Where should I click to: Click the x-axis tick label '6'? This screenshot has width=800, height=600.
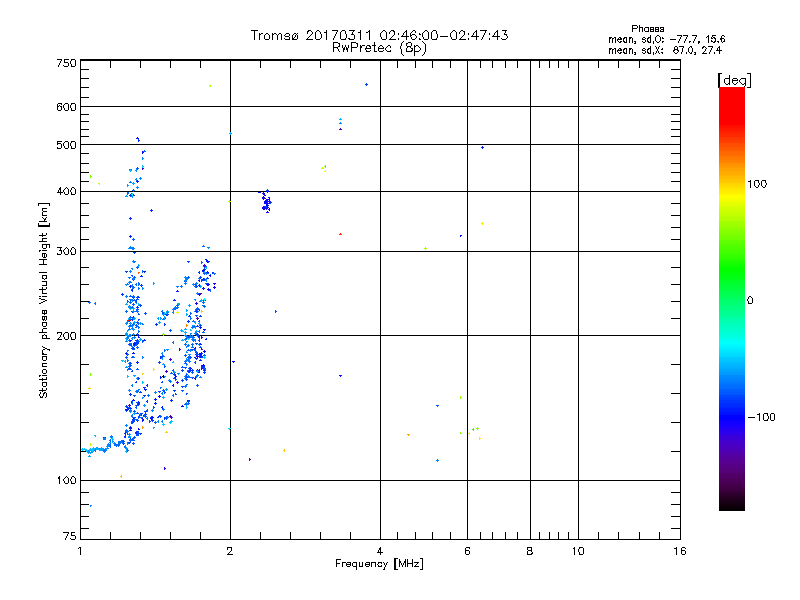coord(467,551)
